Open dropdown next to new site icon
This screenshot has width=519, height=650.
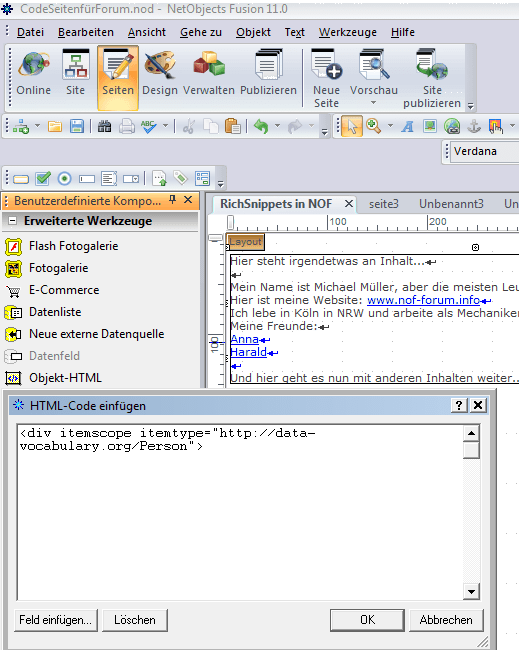[37, 126]
